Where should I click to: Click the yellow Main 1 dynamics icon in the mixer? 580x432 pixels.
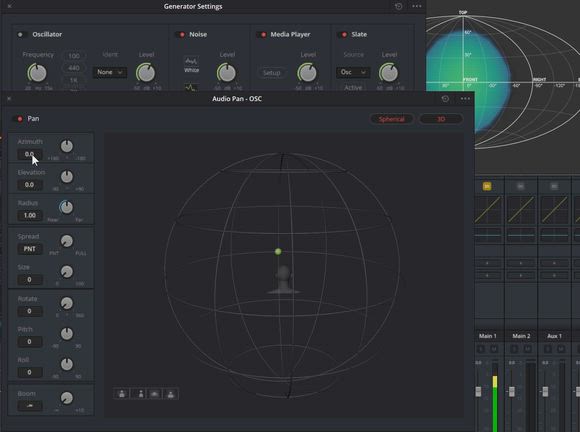(487, 186)
